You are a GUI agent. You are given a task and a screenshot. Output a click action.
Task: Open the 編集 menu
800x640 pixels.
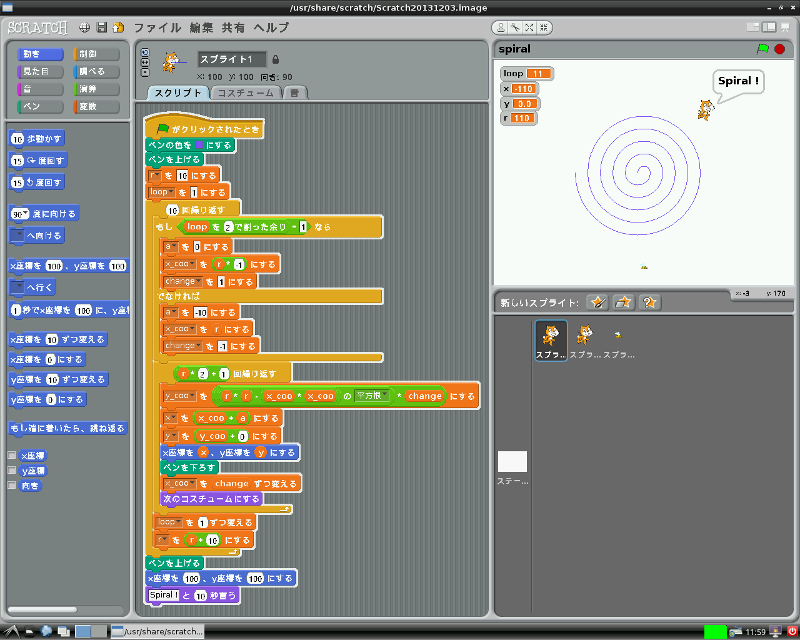click(201, 28)
